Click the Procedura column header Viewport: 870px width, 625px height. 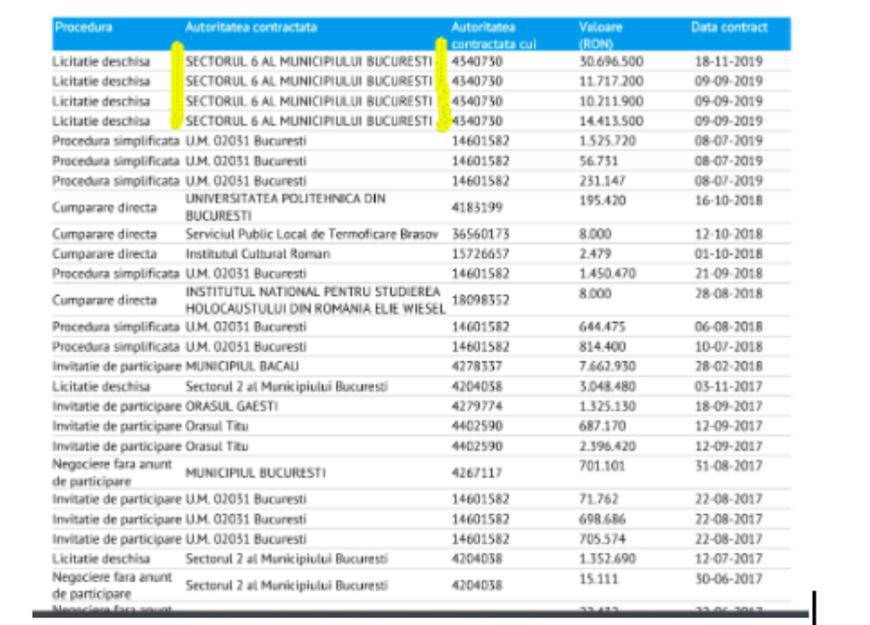[84, 27]
